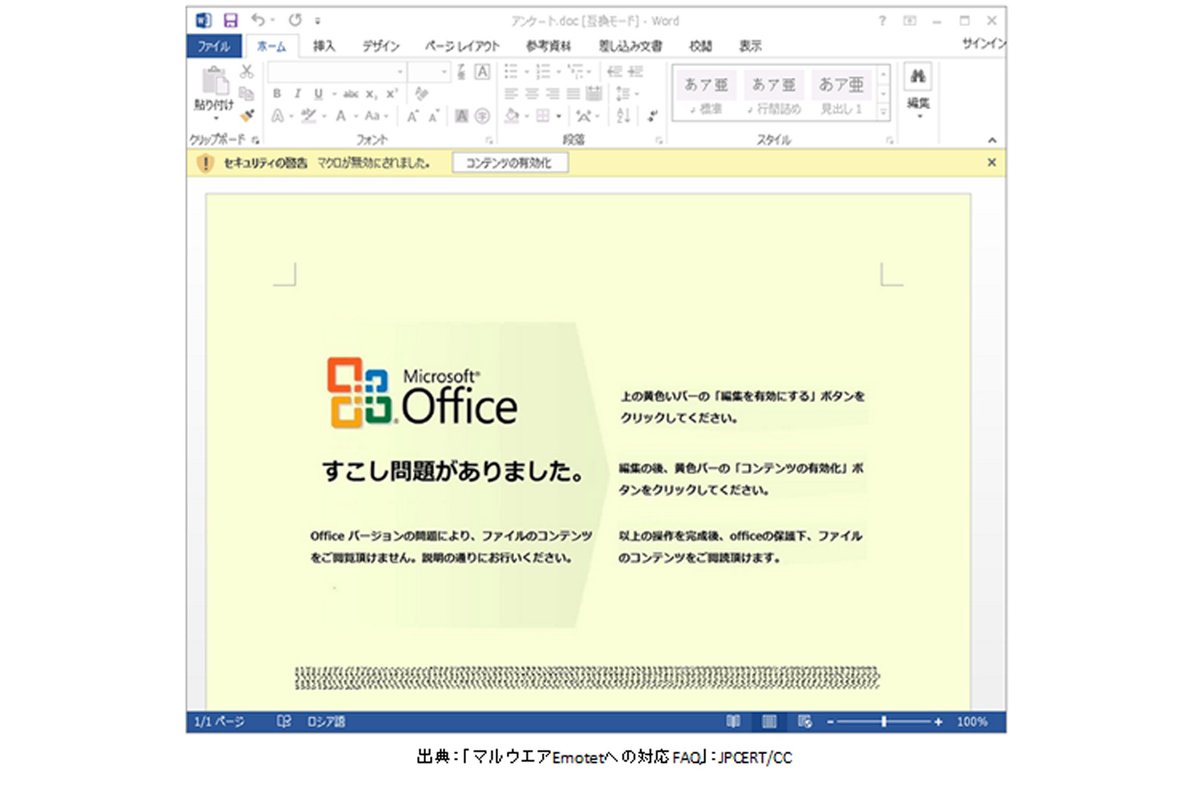
Task: Center align paragraph text
Action: point(531,94)
